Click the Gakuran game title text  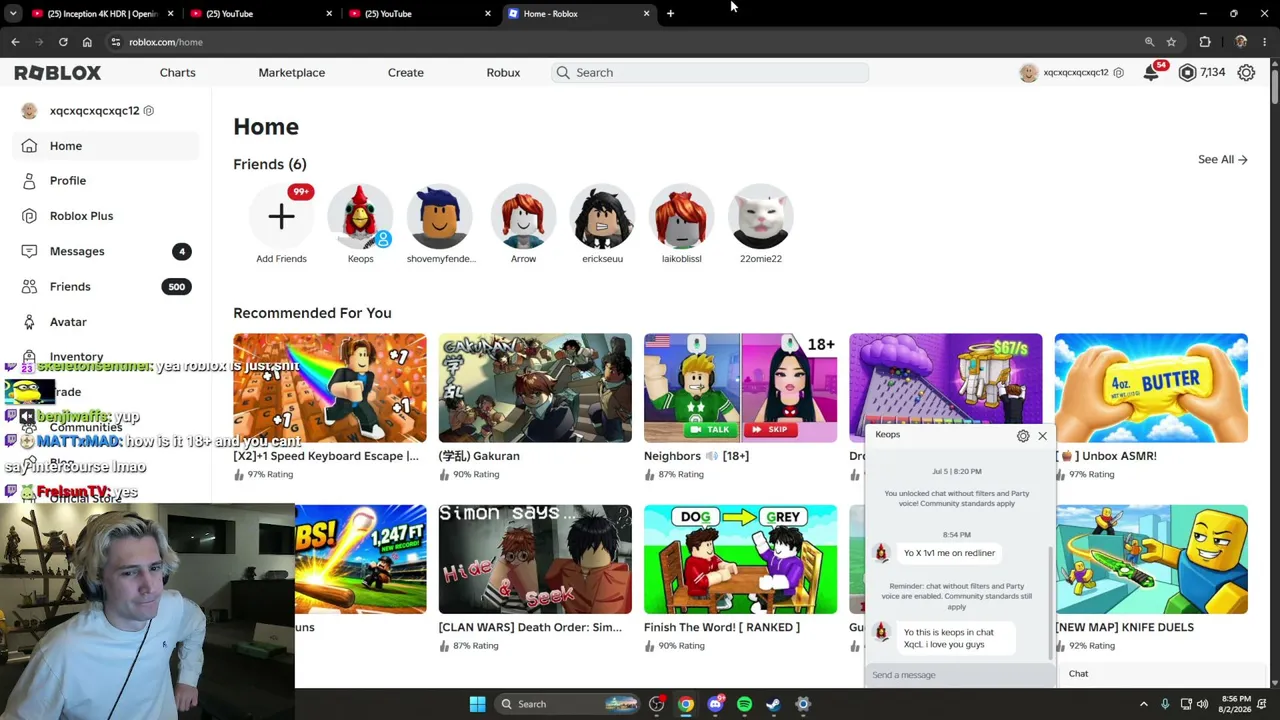click(479, 456)
